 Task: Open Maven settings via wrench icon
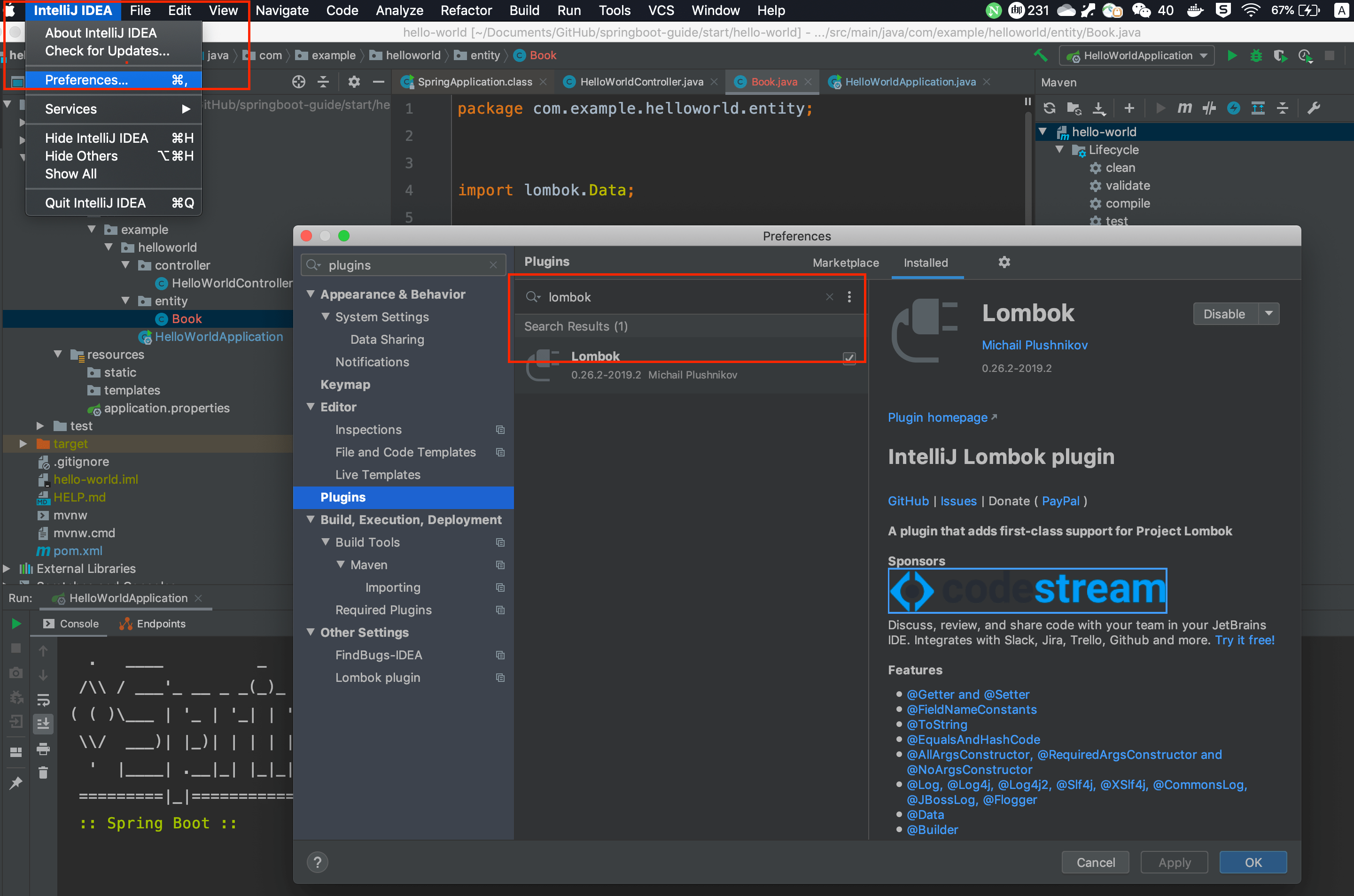(1314, 108)
